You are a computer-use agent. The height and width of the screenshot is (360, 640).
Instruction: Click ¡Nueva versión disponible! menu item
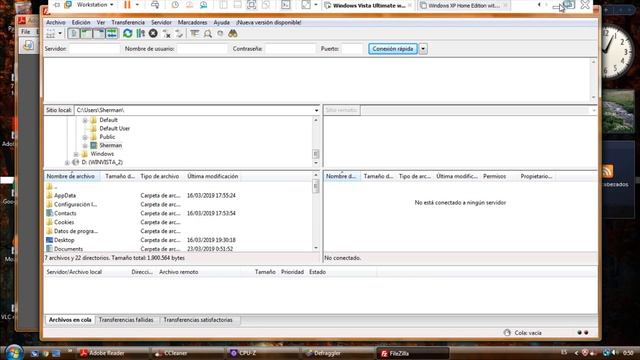point(269,22)
